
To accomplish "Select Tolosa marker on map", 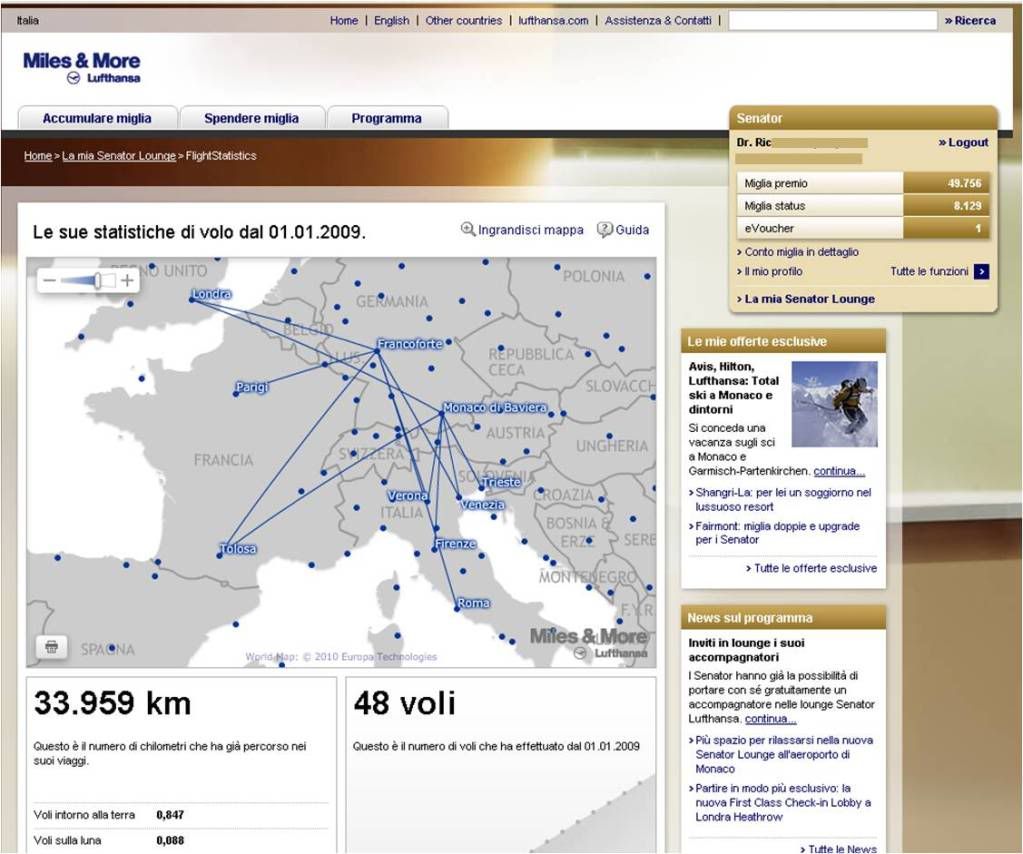I will (x=219, y=555).
